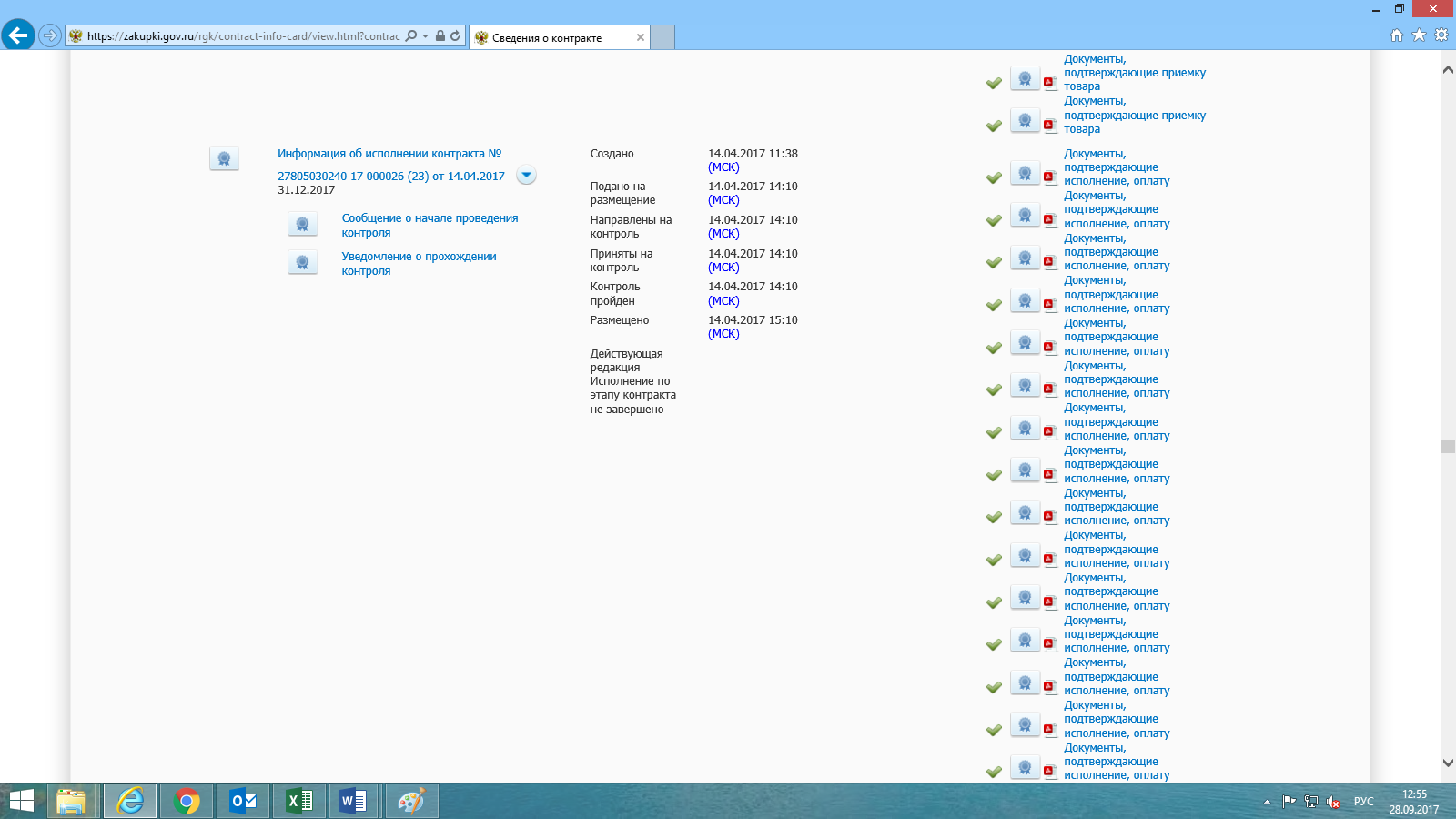Click the 'Направлены на контроль' label
Screen dimensions: 1456x819
tap(631, 227)
